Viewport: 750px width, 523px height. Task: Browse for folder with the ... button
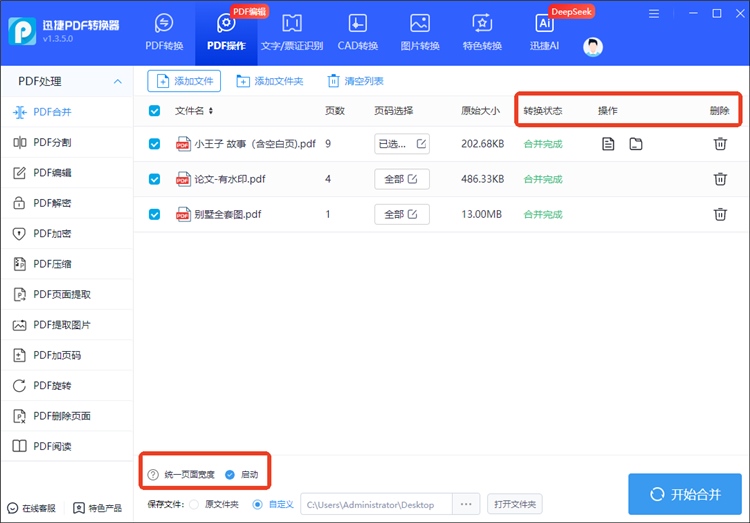click(466, 504)
